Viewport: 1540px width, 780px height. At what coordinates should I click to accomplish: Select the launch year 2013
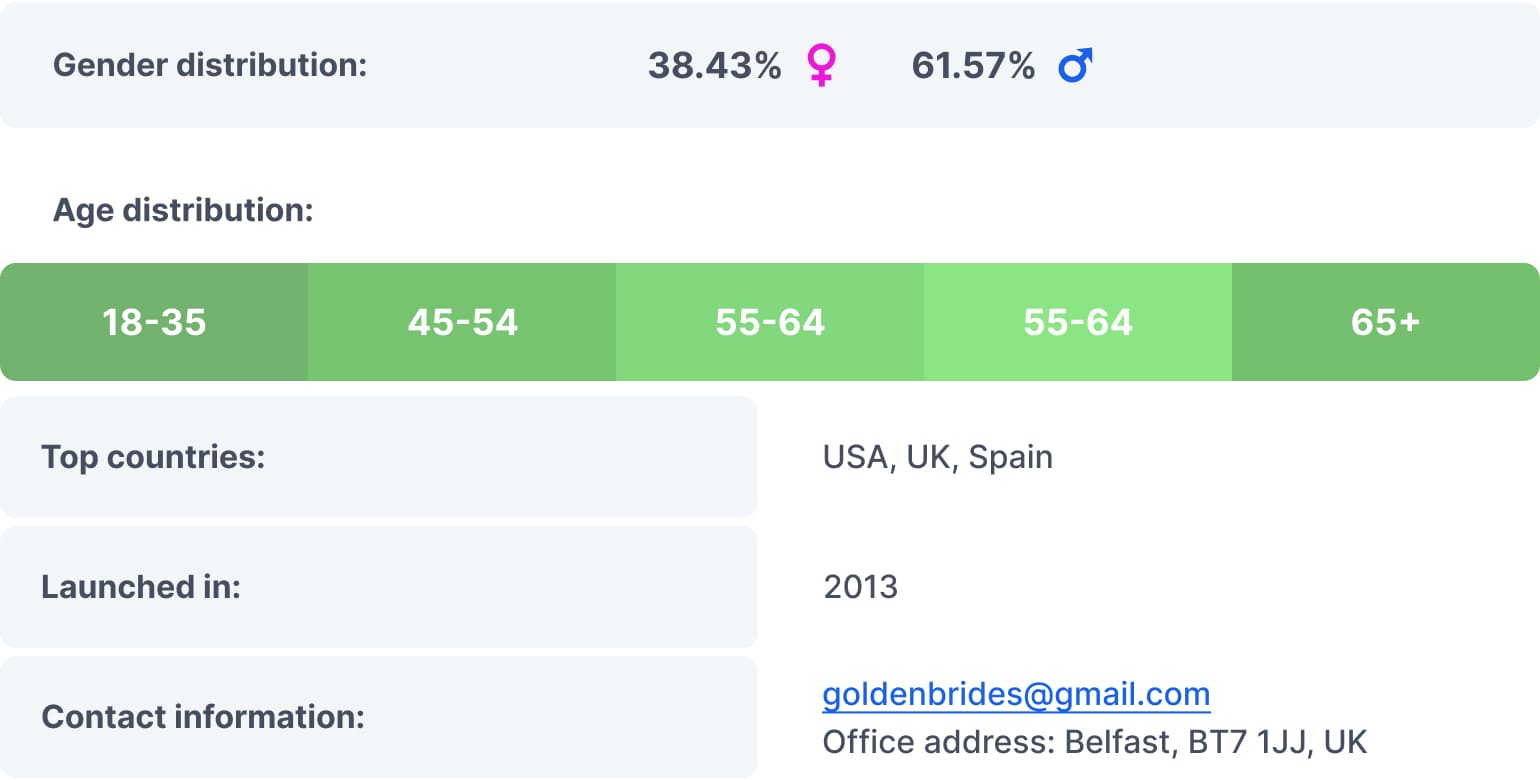pos(860,587)
